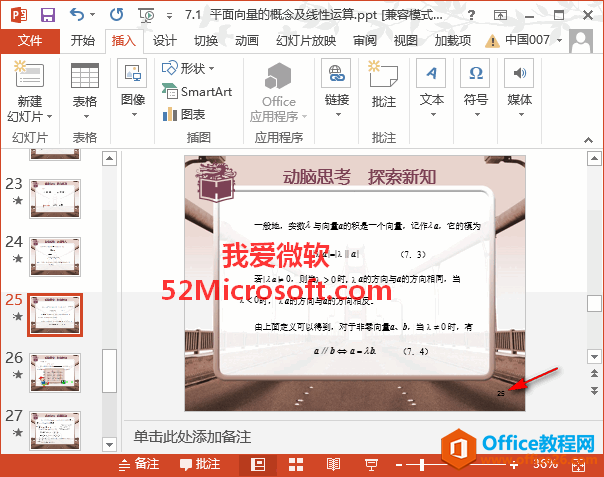Toggle the 备注 notes pane in status bar

click(x=139, y=464)
